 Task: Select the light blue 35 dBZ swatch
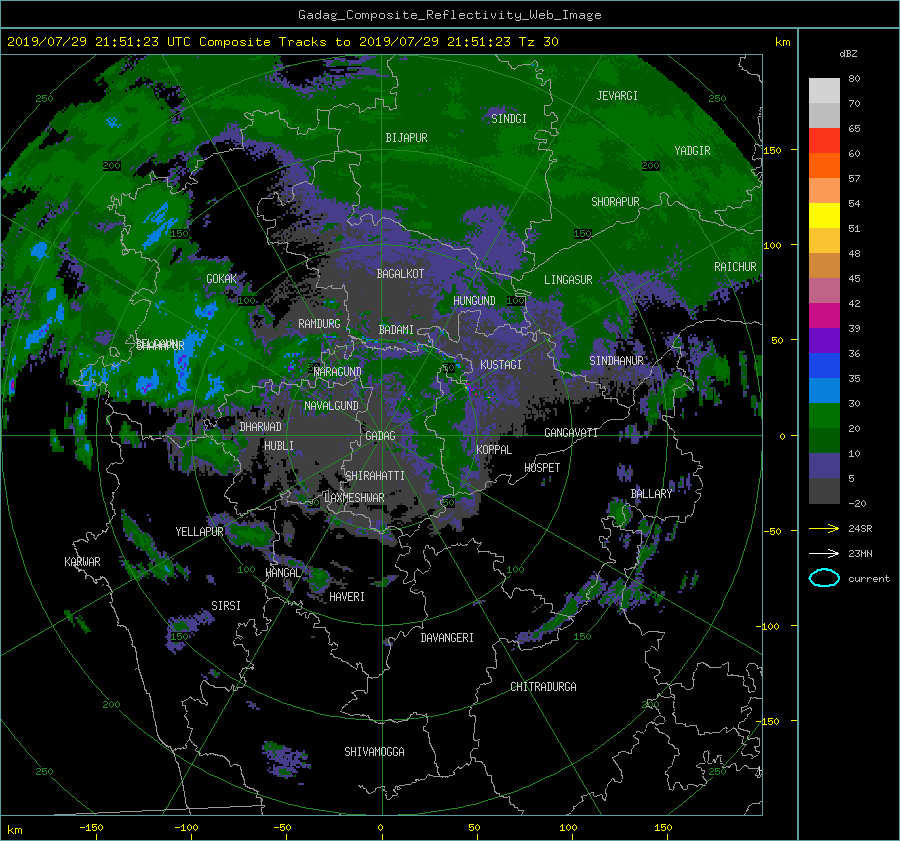point(824,390)
